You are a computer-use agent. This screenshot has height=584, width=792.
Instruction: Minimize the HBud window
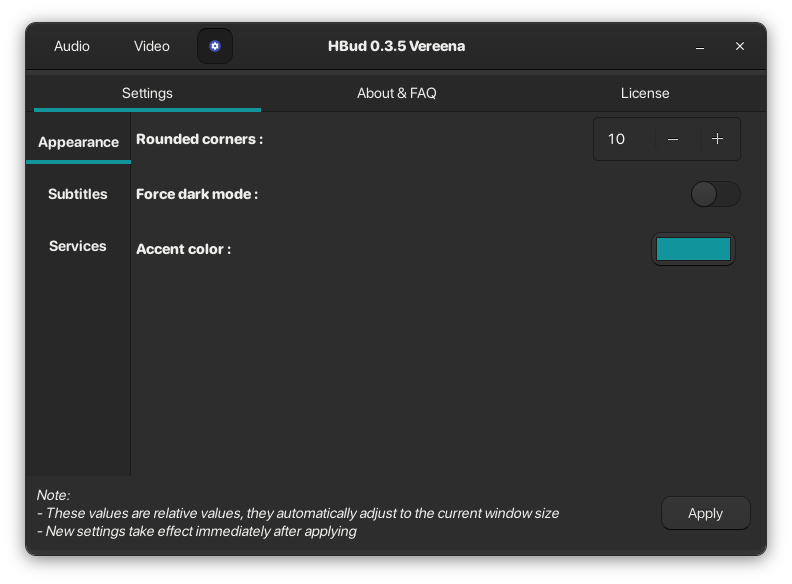[700, 46]
